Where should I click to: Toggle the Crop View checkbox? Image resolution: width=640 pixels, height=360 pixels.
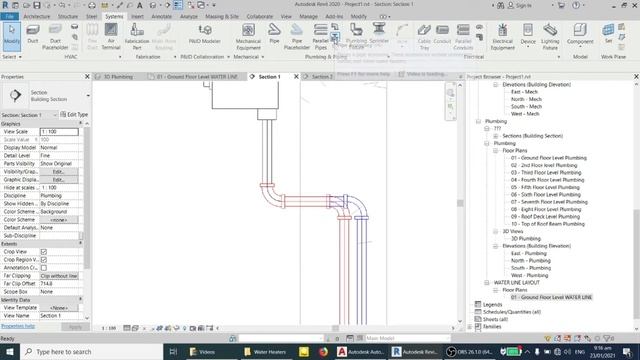pos(44,252)
